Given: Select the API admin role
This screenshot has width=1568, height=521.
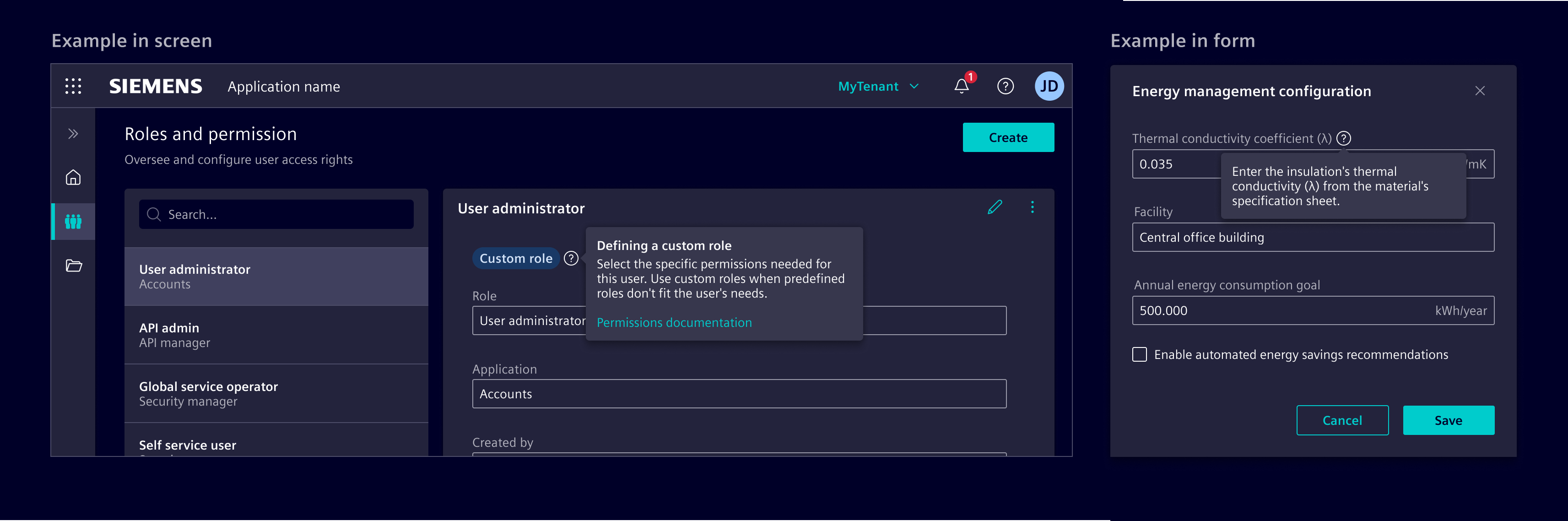Looking at the screenshot, I should coord(276,335).
